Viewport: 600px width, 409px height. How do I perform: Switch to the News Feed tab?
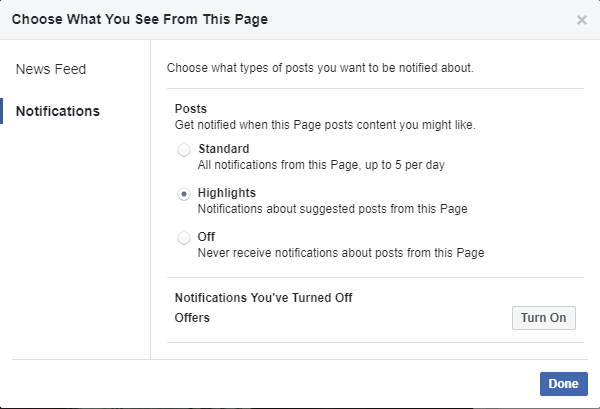pos(51,69)
